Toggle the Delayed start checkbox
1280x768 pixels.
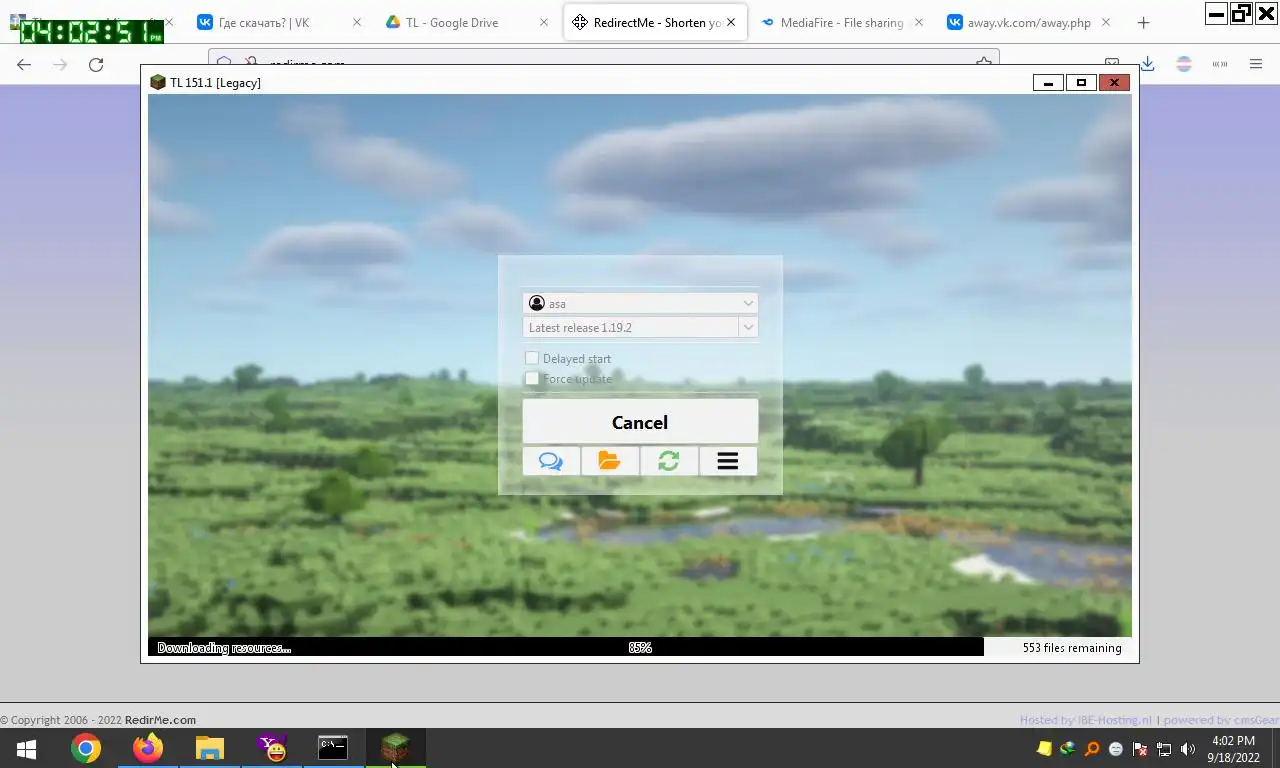click(532, 358)
